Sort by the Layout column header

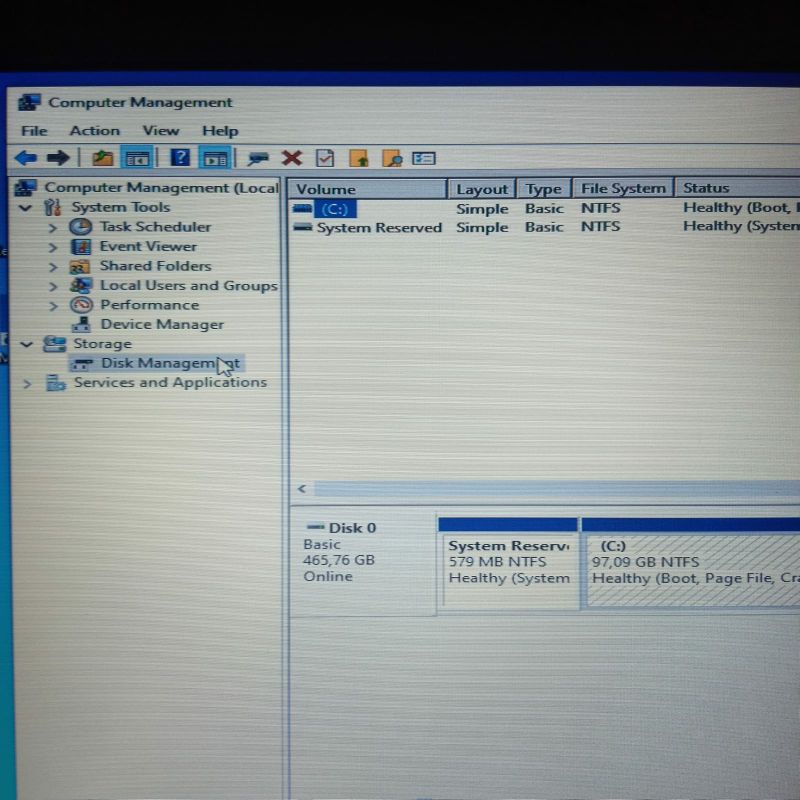click(482, 189)
